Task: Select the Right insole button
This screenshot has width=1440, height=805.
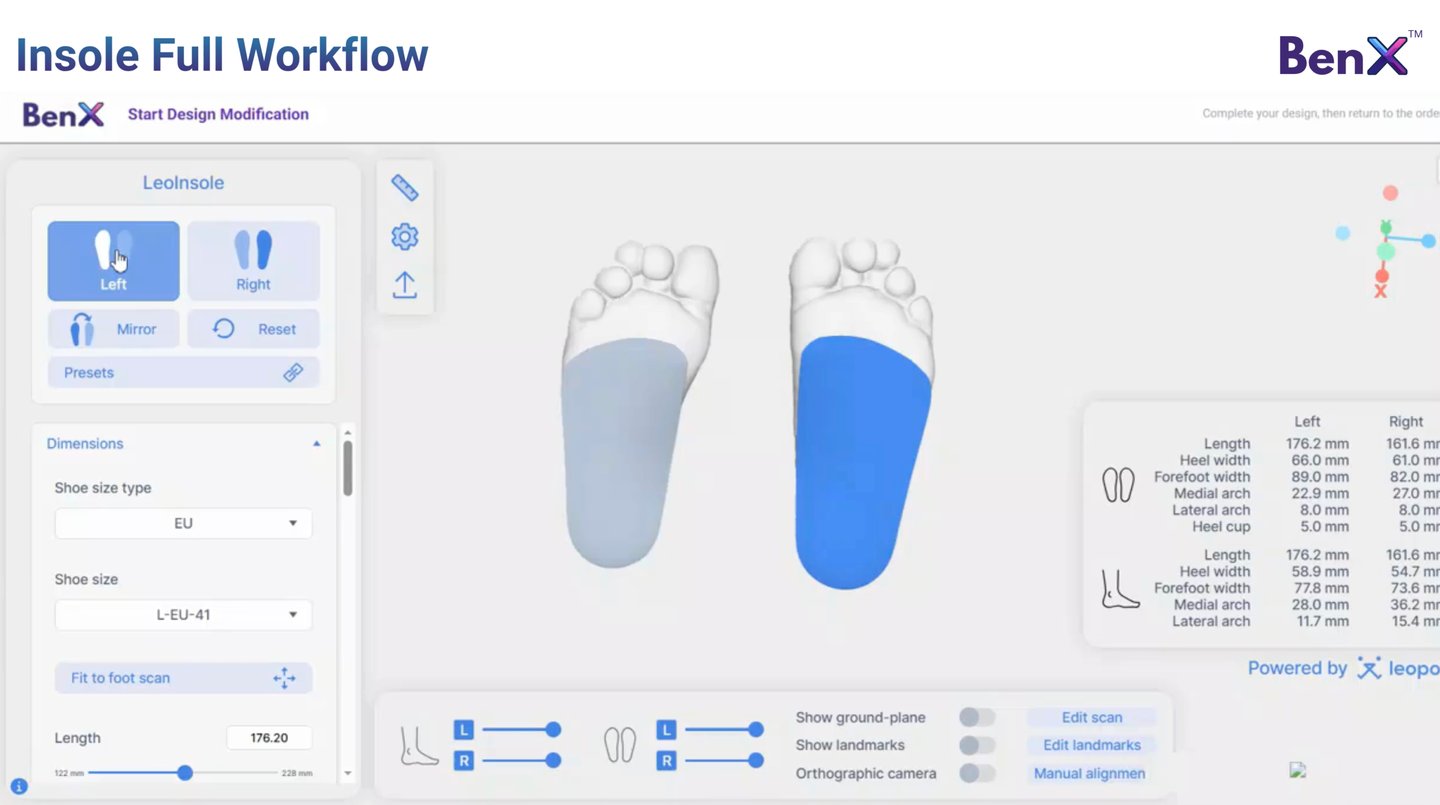Action: (x=253, y=261)
